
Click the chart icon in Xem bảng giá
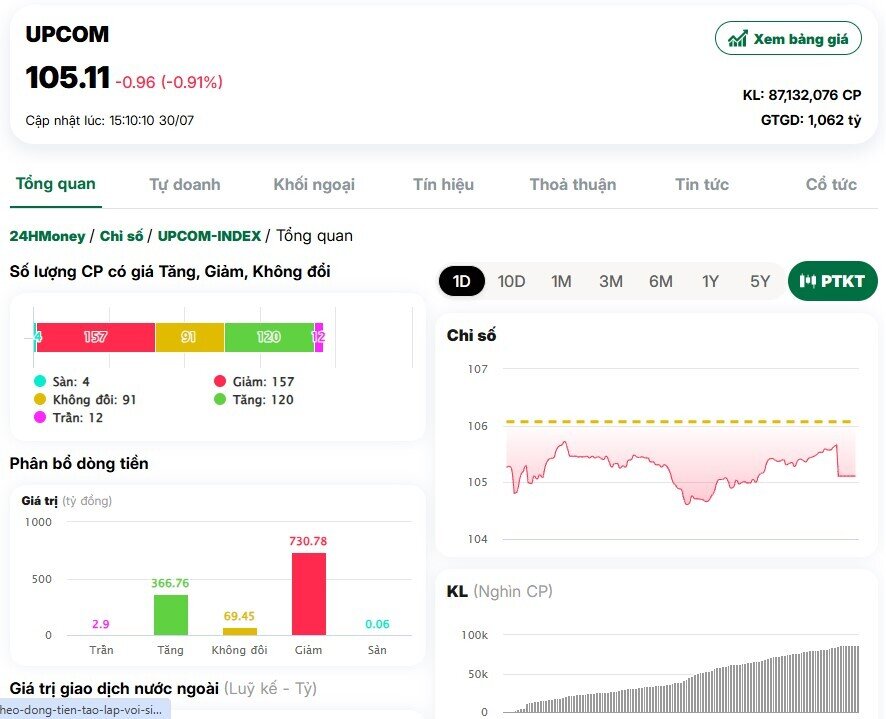[x=737, y=38]
